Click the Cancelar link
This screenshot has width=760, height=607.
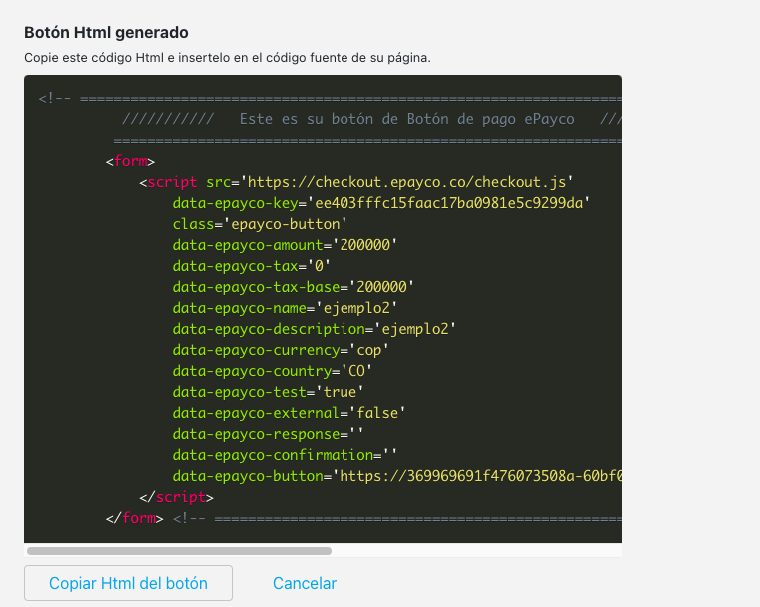(305, 583)
